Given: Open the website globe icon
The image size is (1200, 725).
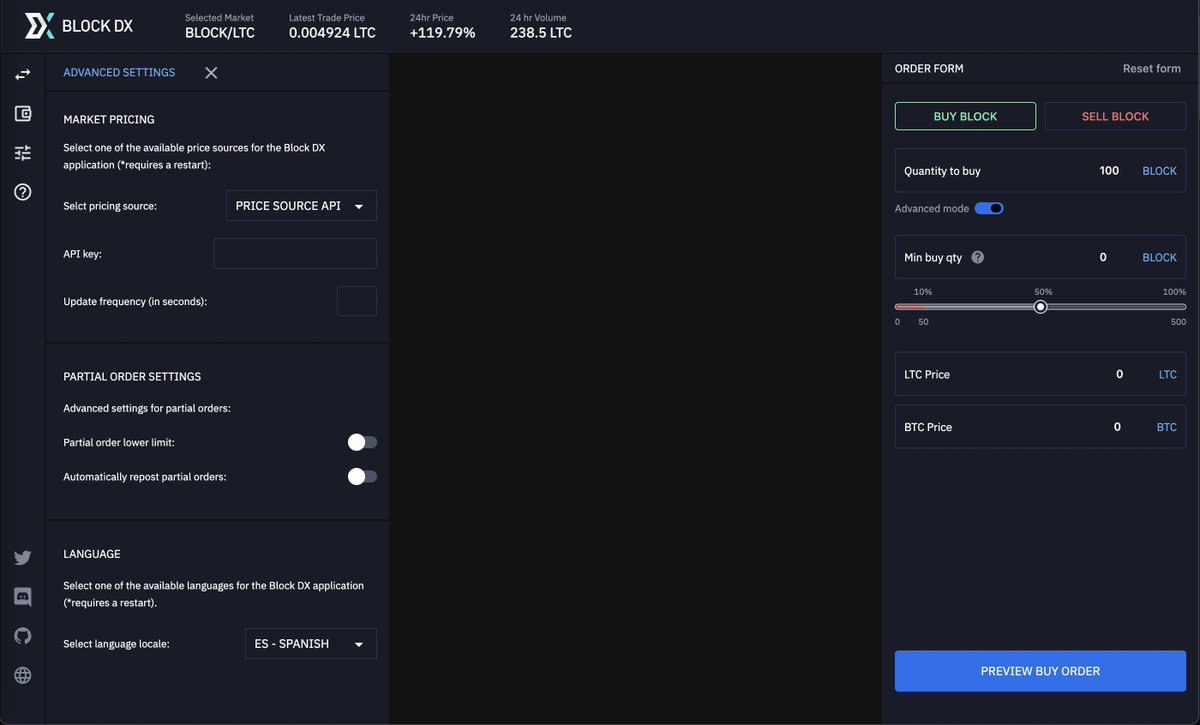Looking at the screenshot, I should point(23,675).
